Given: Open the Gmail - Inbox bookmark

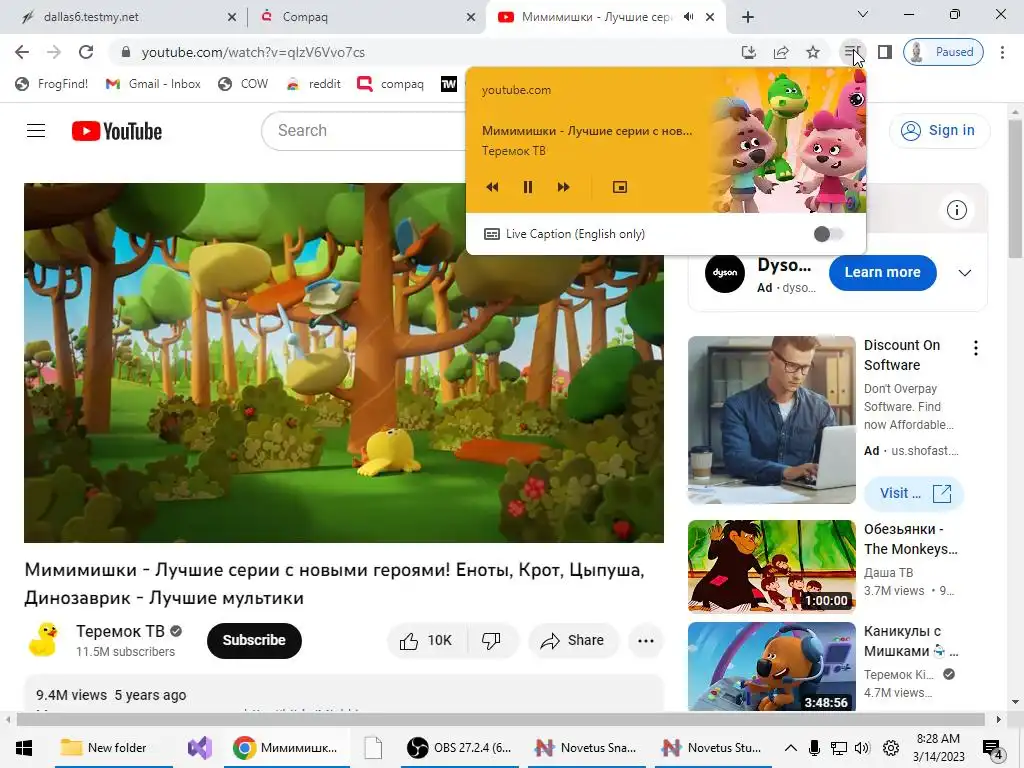Looking at the screenshot, I should point(153,84).
